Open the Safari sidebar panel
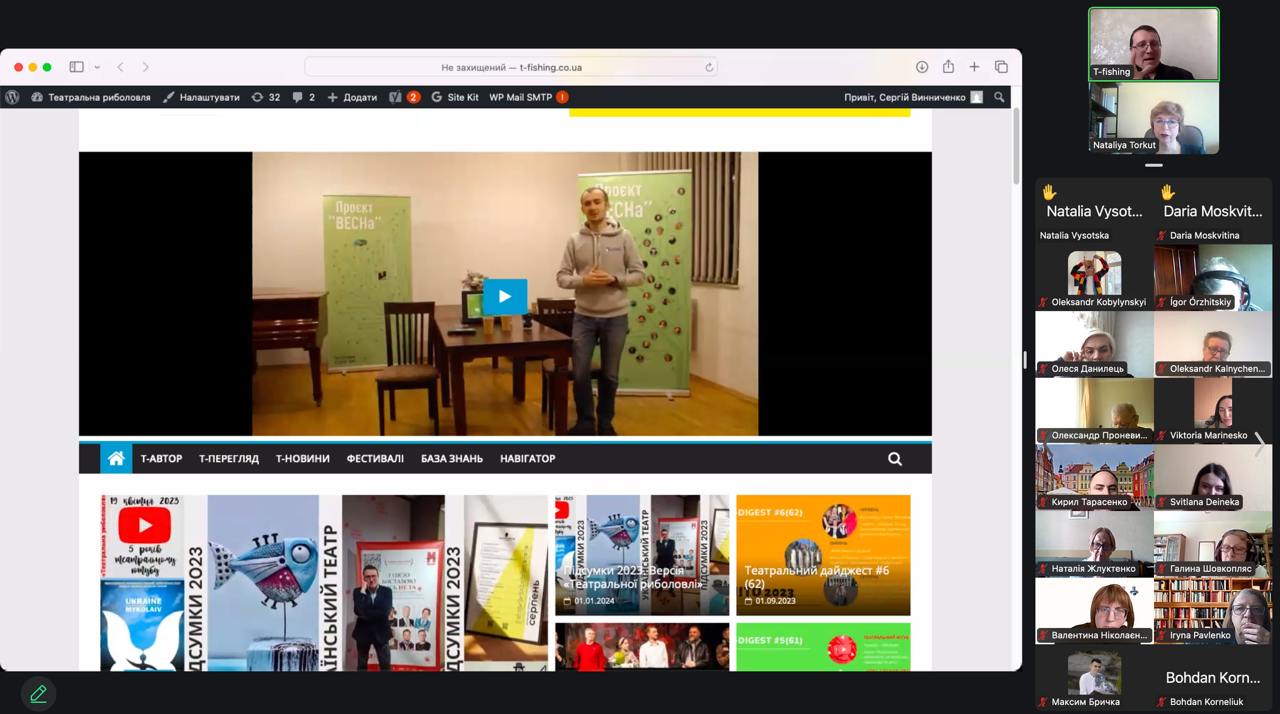 (76, 67)
